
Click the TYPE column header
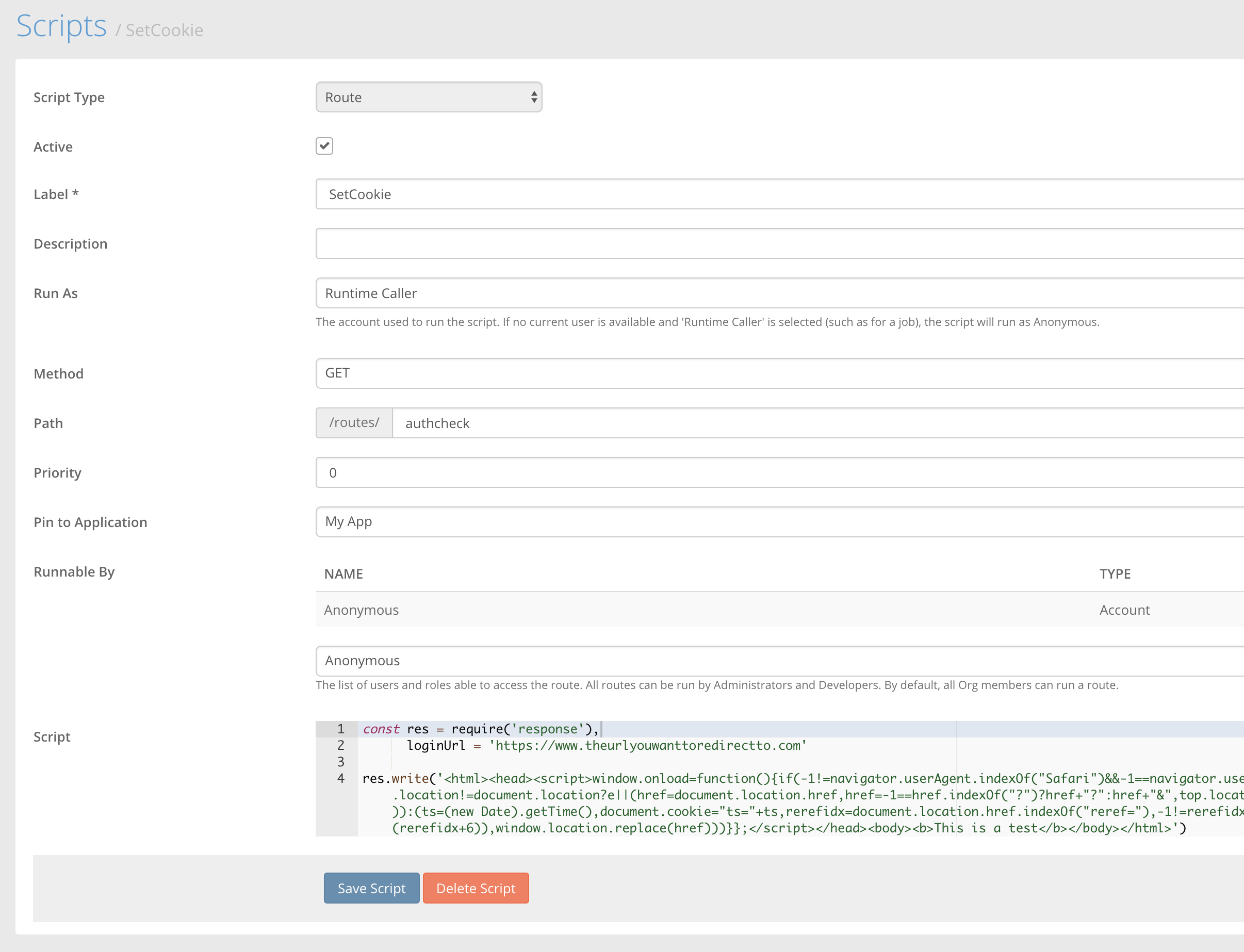click(1114, 573)
